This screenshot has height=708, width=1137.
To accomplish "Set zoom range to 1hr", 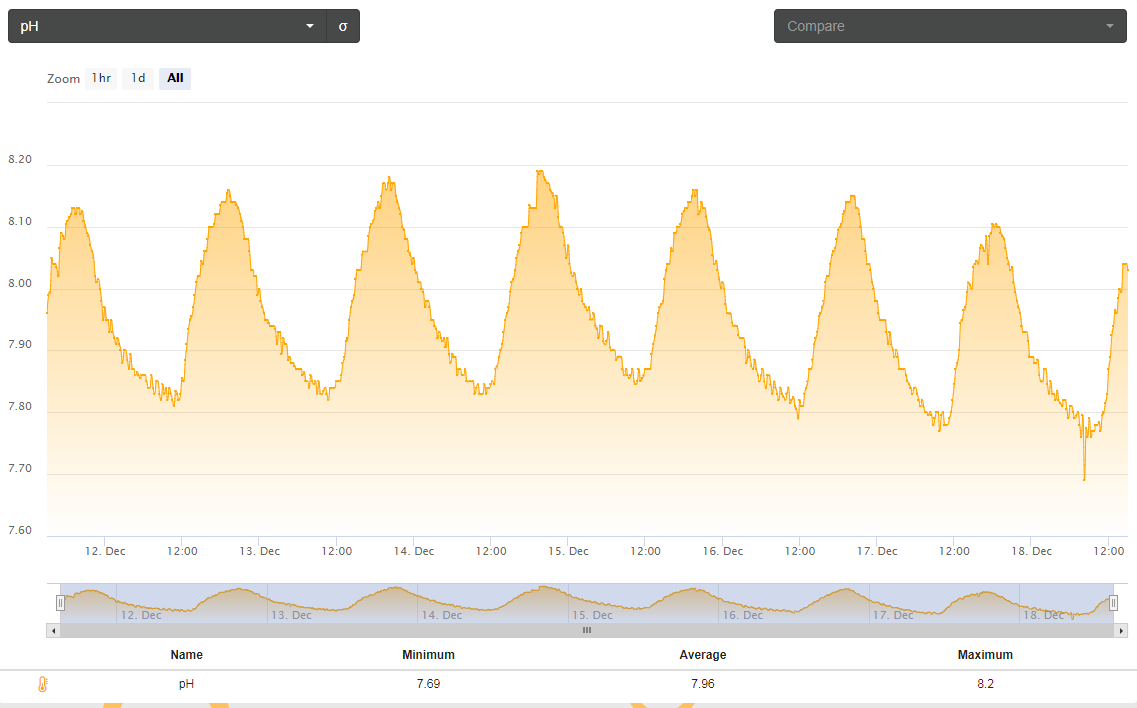I will [101, 78].
